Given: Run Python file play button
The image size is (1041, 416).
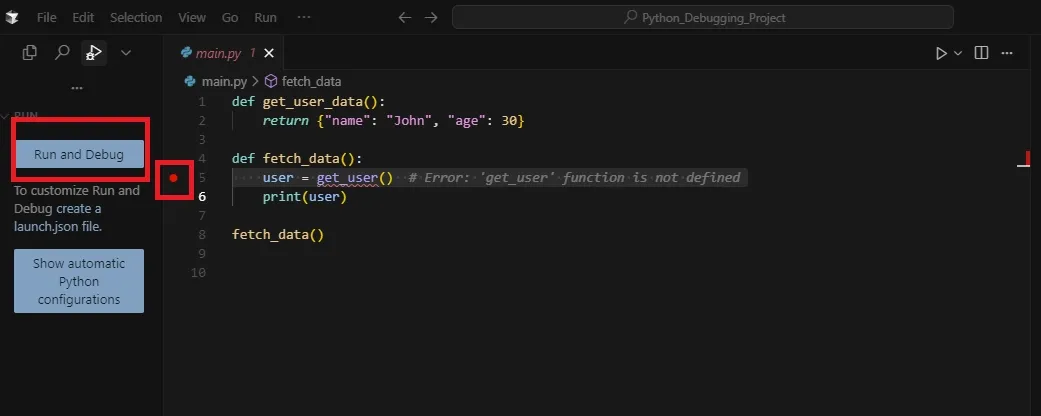Looking at the screenshot, I should click(941, 53).
